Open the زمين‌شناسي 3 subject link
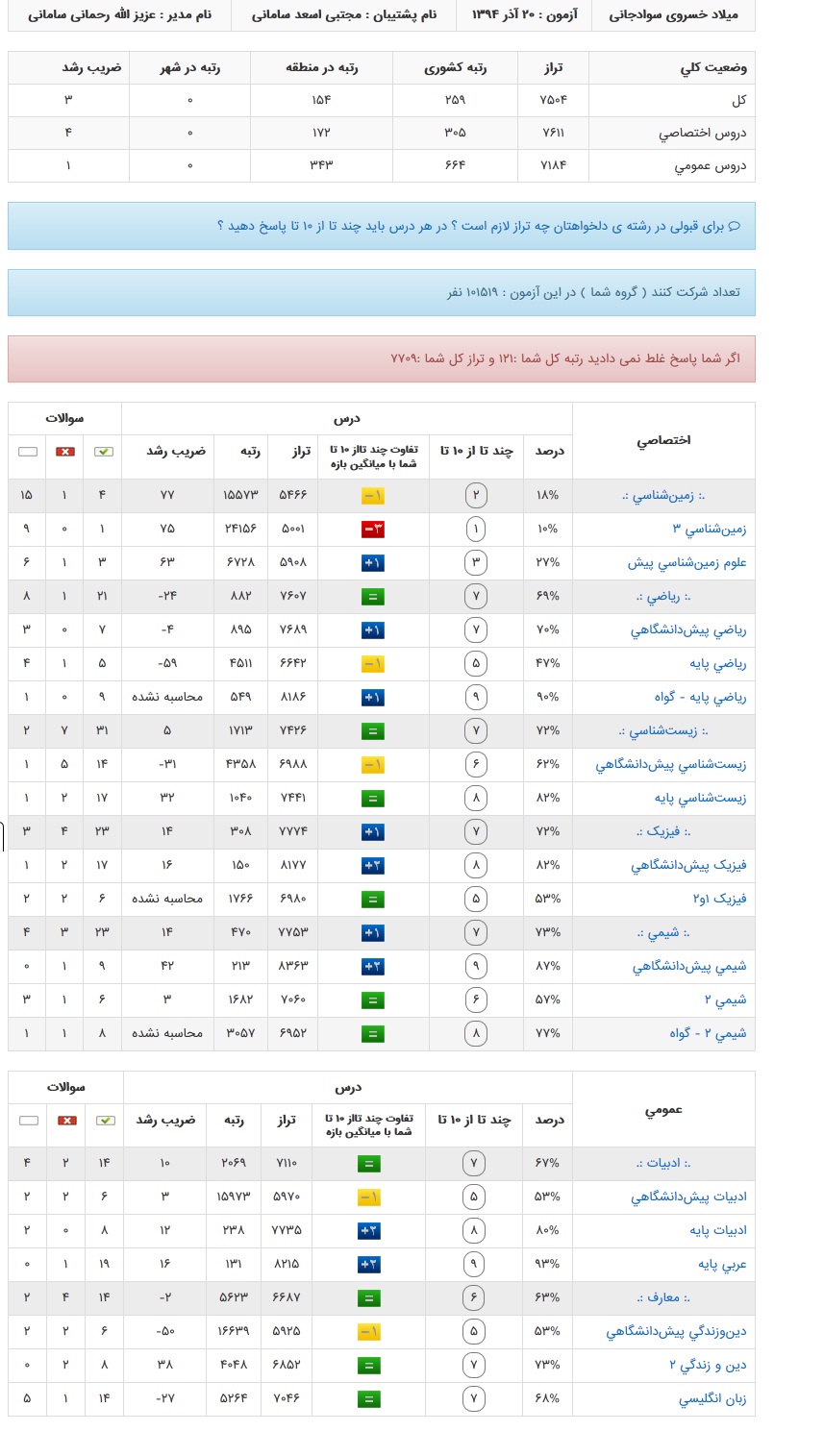The height and width of the screenshot is (1456, 824). coord(709,529)
